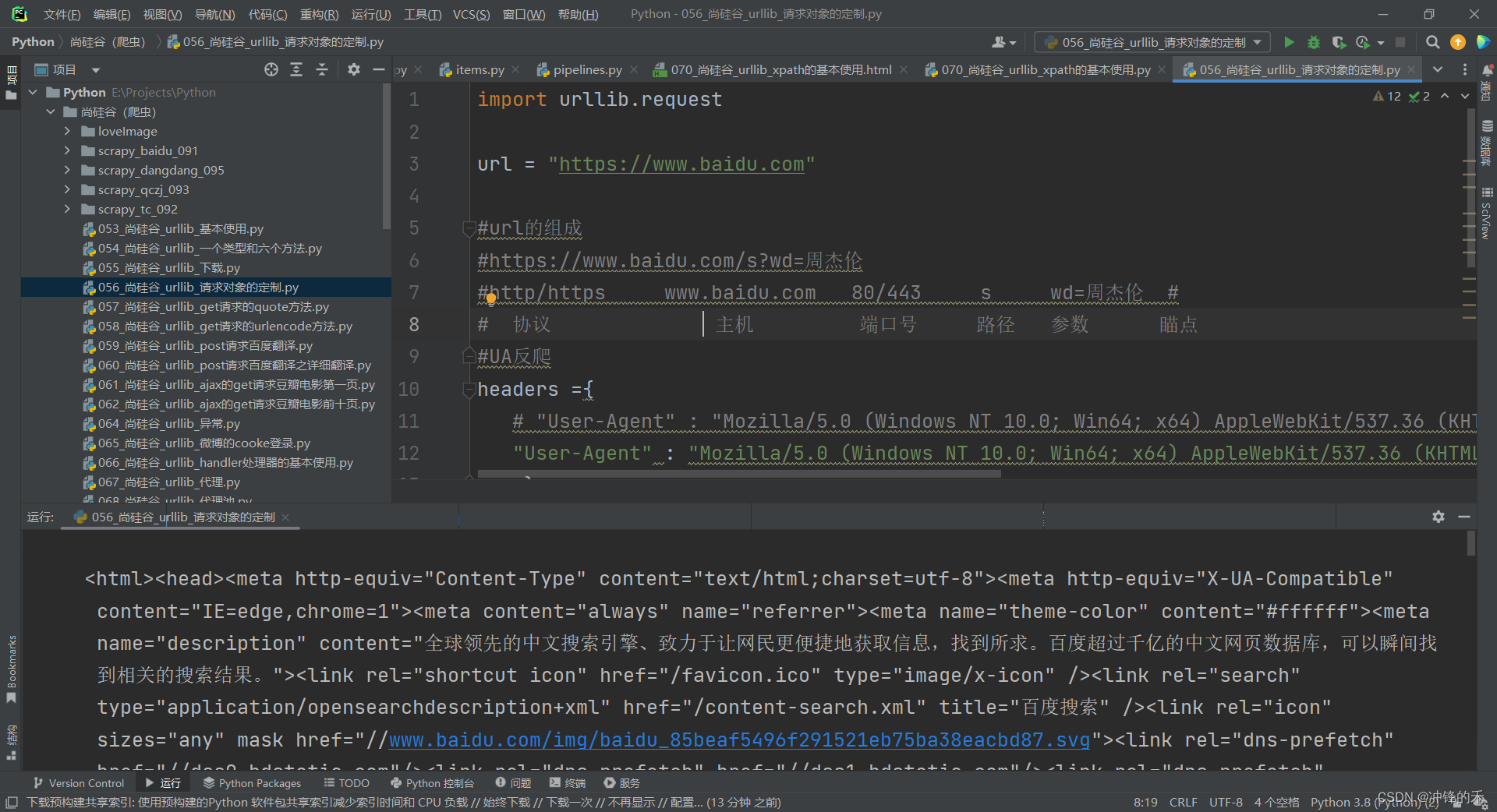
Task: Open the 终端 tool window
Action: click(x=567, y=783)
